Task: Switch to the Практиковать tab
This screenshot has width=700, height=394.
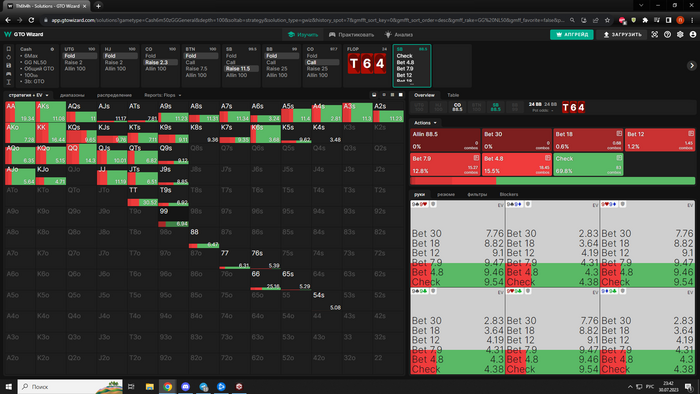Action: point(351,34)
